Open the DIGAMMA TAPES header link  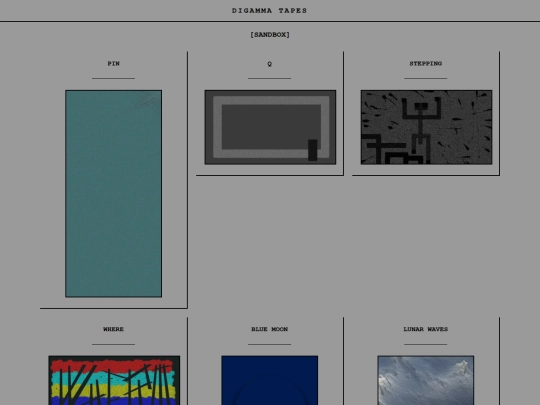(269, 11)
